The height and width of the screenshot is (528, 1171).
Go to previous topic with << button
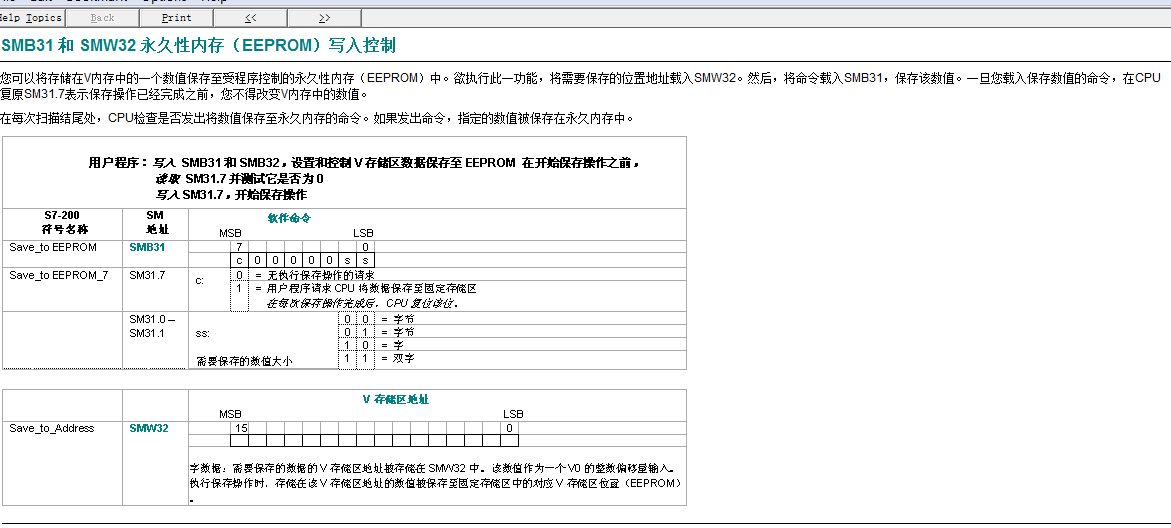tap(249, 18)
